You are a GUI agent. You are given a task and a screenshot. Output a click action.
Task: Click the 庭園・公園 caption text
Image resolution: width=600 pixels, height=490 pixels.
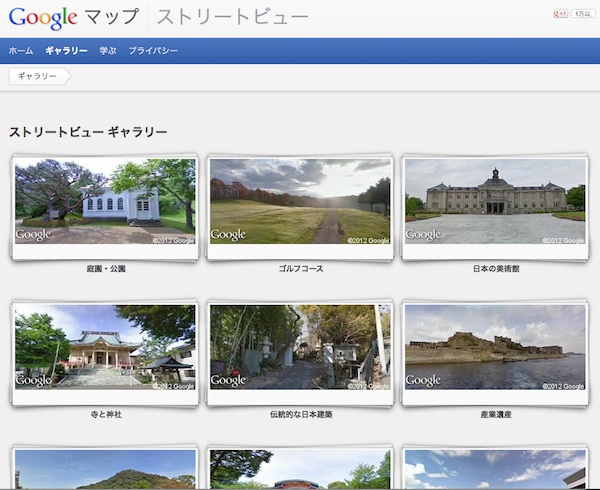coord(105,269)
